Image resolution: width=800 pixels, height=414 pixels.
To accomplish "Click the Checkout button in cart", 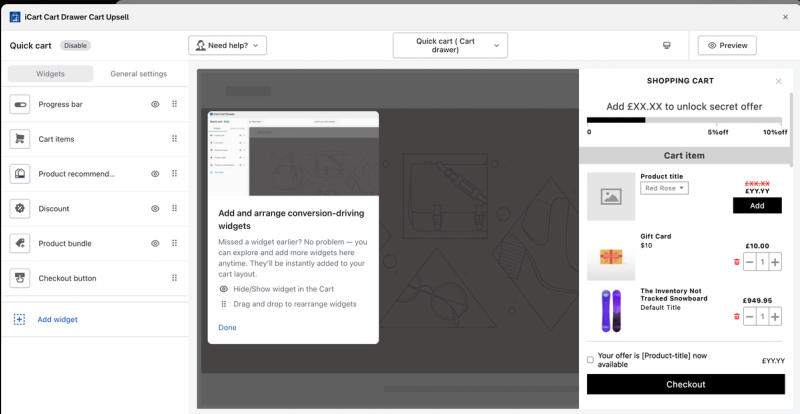I will 686,384.
